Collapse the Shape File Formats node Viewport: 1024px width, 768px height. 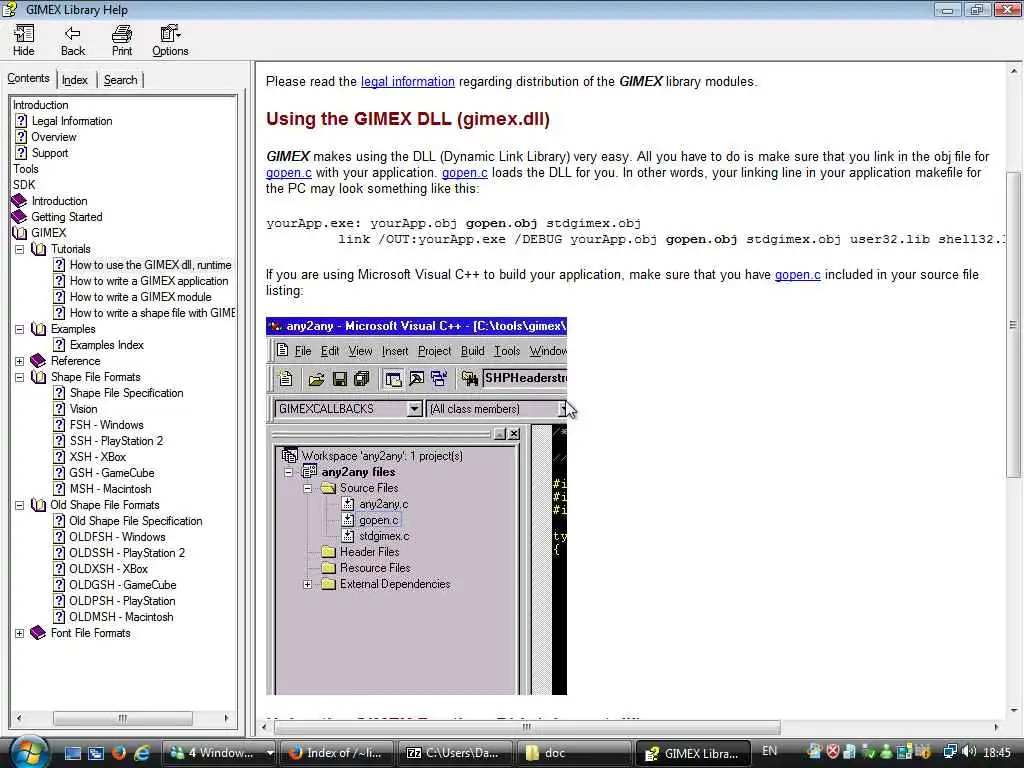(x=20, y=377)
